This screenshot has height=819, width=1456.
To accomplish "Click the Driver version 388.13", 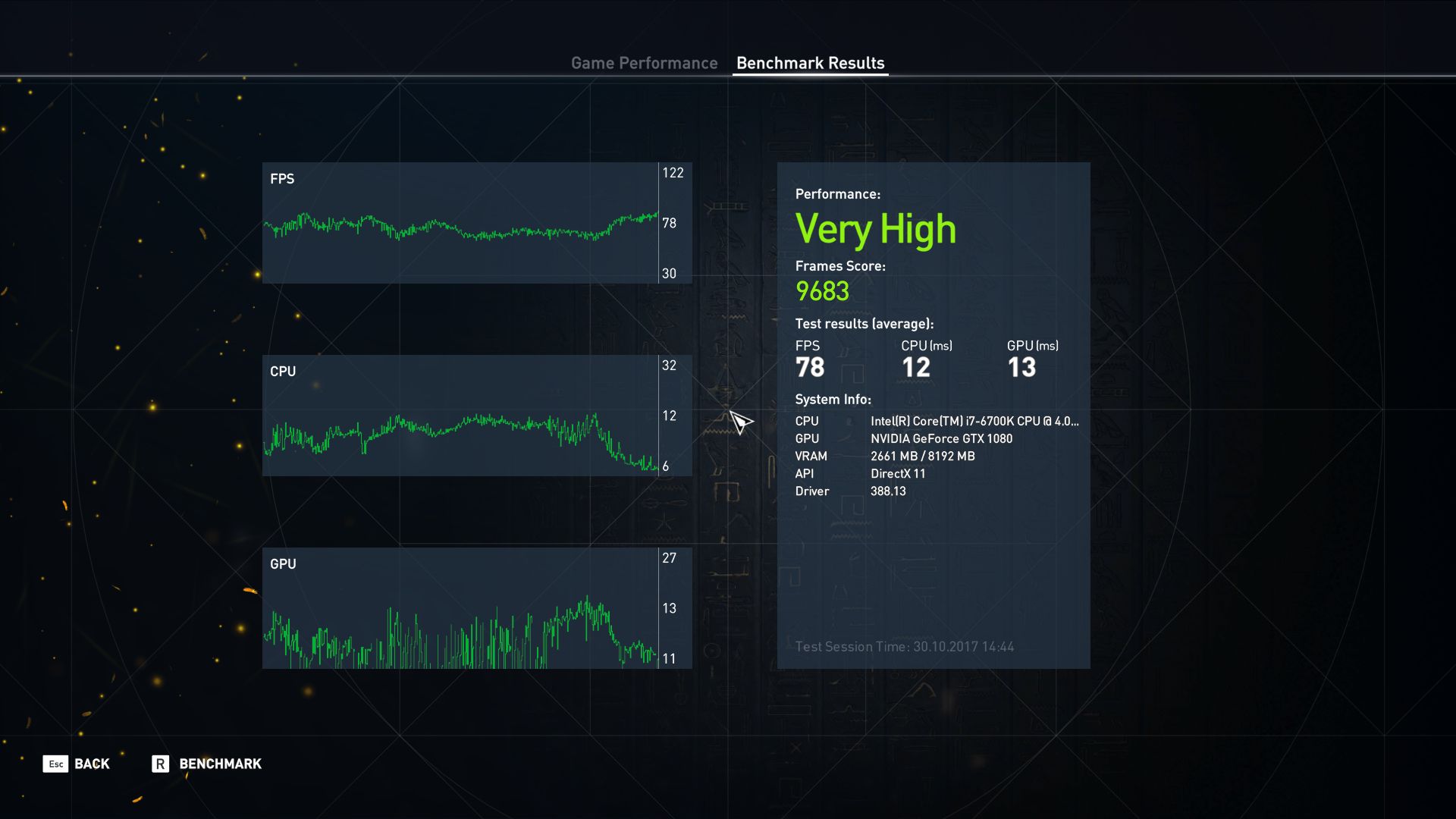I will 888,491.
